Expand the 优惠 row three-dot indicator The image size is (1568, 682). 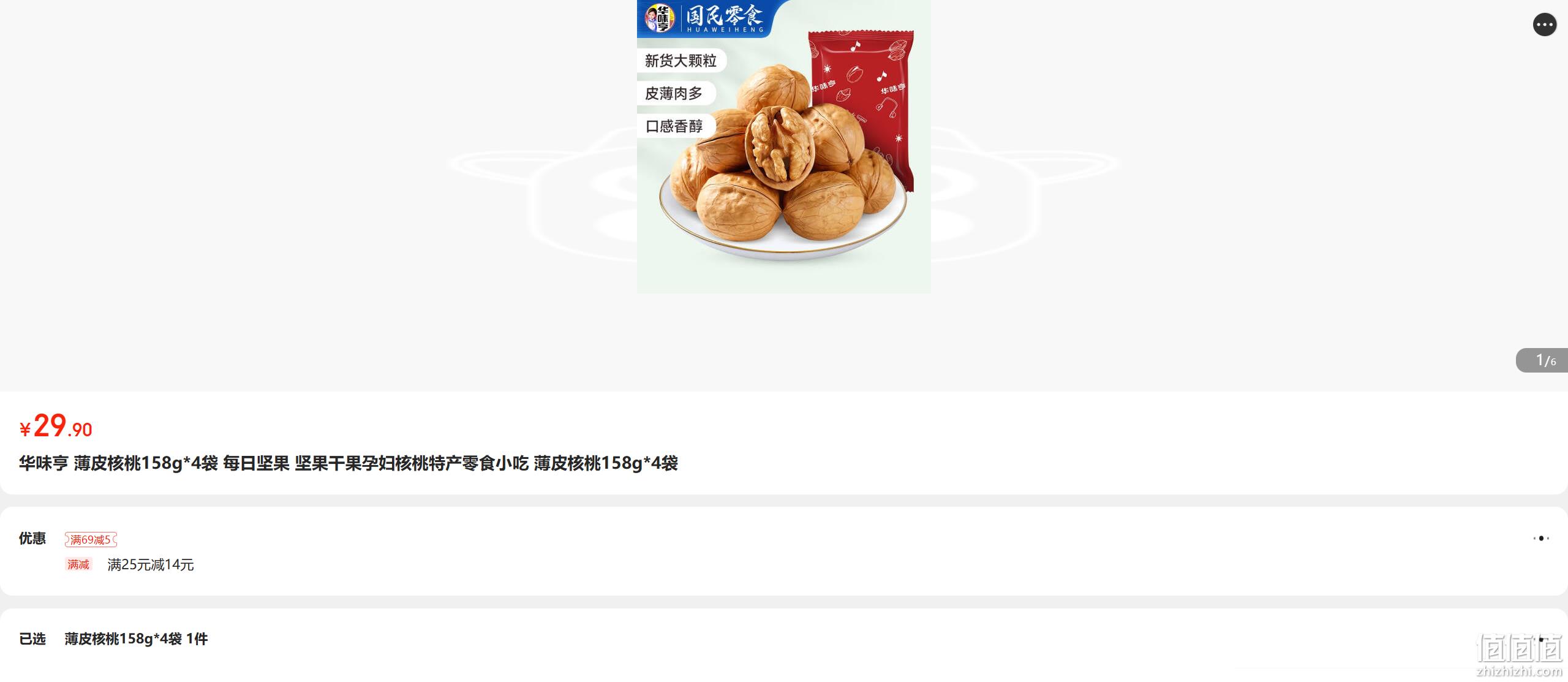pos(1541,538)
